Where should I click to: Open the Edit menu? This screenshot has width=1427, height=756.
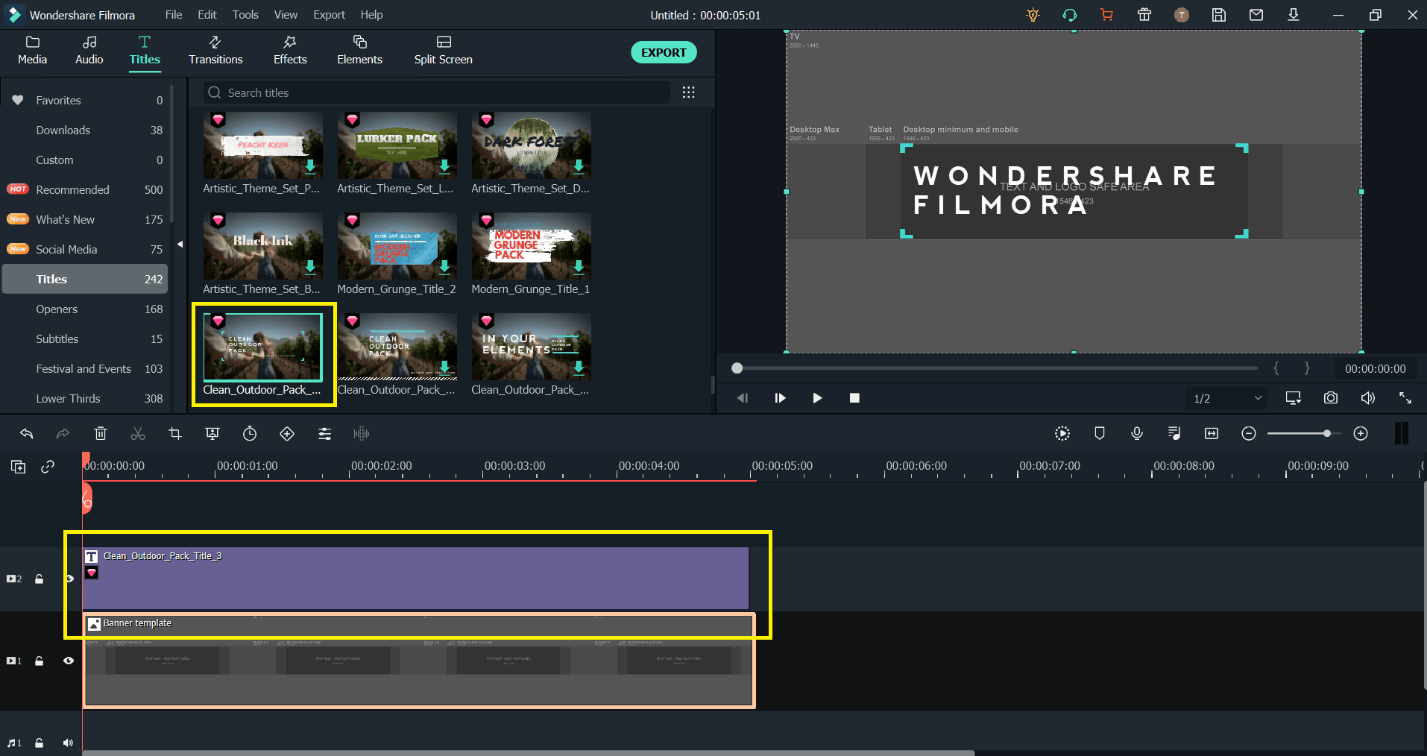(207, 15)
